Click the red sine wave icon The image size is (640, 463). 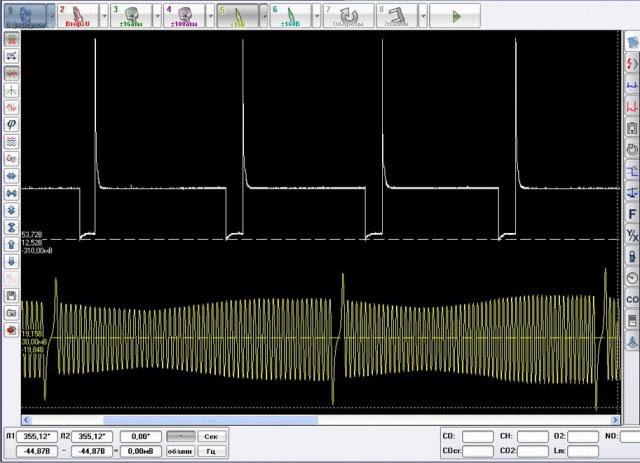(11, 107)
